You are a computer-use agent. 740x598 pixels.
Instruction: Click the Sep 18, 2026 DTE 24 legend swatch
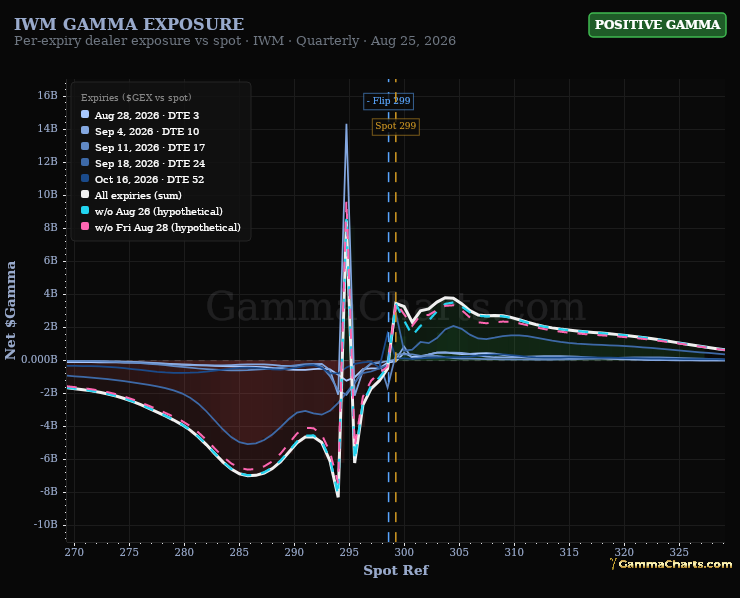point(85,163)
